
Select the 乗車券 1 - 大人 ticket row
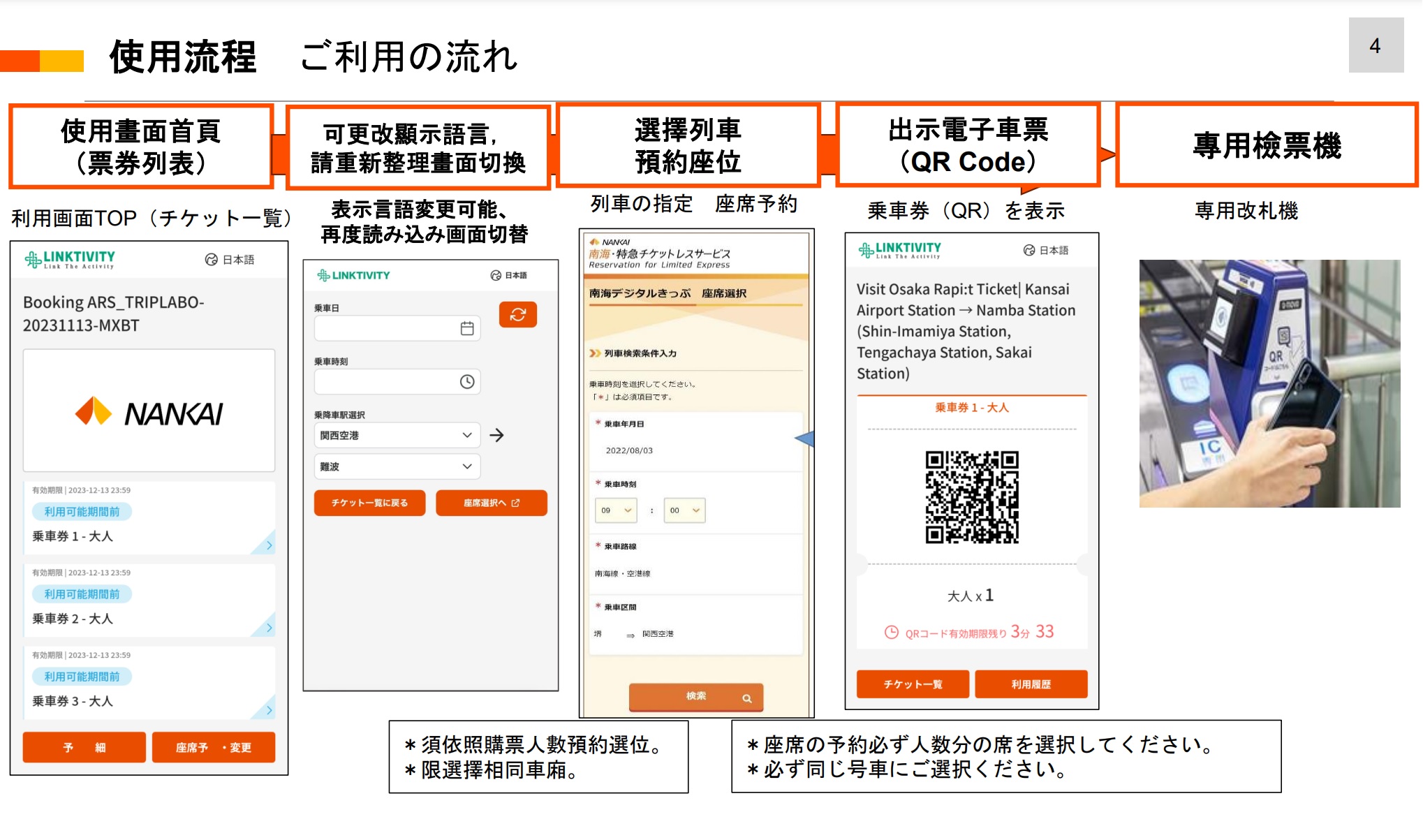tap(149, 518)
